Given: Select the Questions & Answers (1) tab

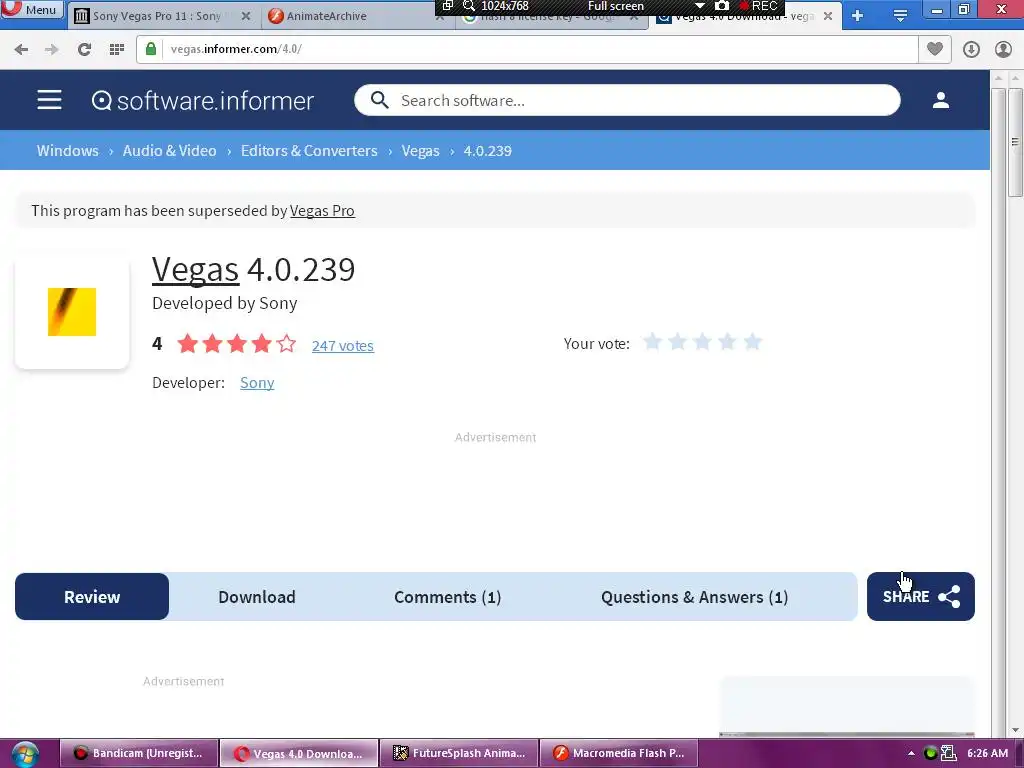Looking at the screenshot, I should pyautogui.click(x=694, y=597).
